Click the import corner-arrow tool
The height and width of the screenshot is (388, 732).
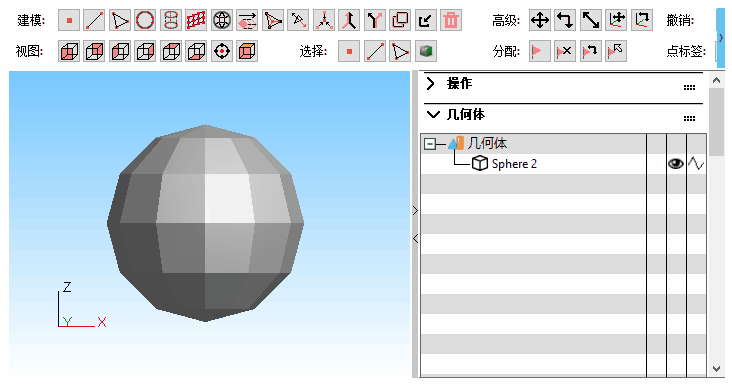[400, 21]
